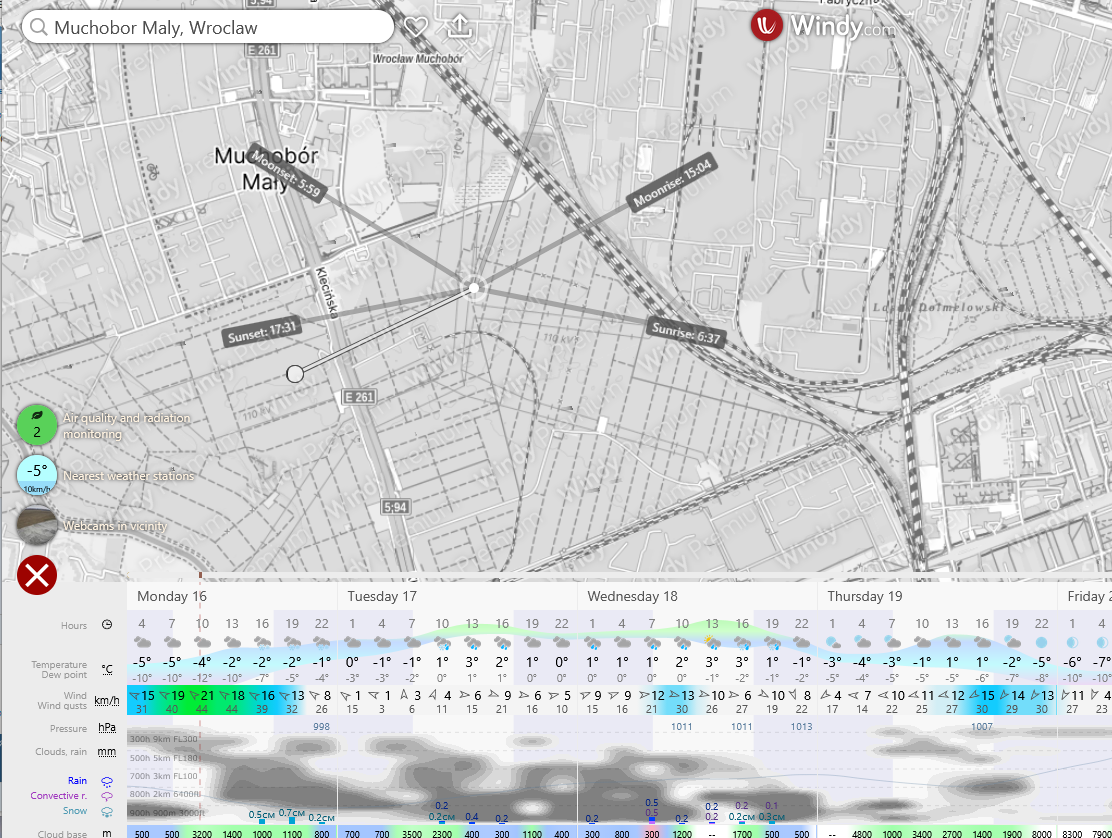Toggle temperature unit °C
The height and width of the screenshot is (838, 1112).
point(106,669)
